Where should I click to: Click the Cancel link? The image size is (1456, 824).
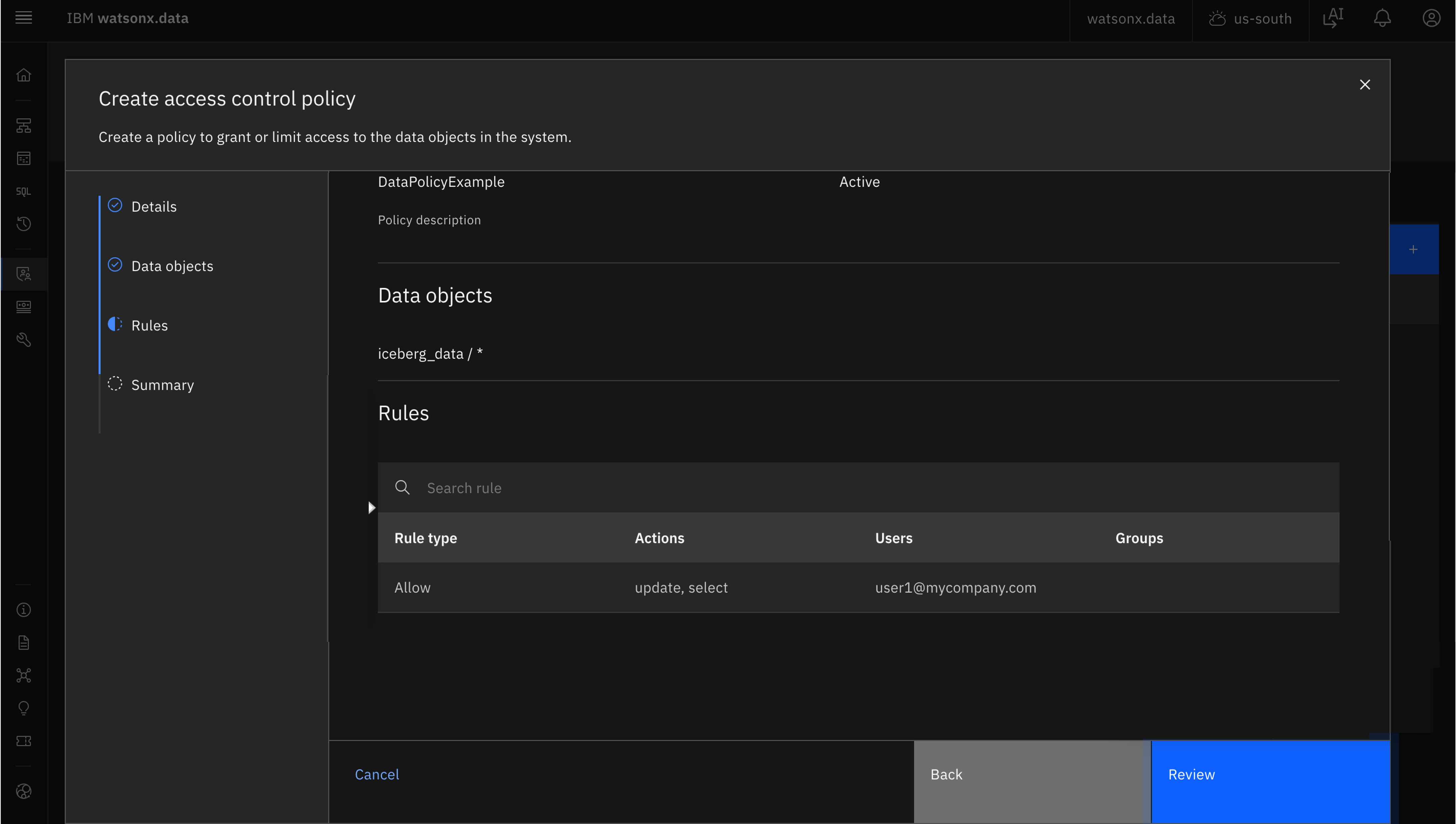(376, 774)
